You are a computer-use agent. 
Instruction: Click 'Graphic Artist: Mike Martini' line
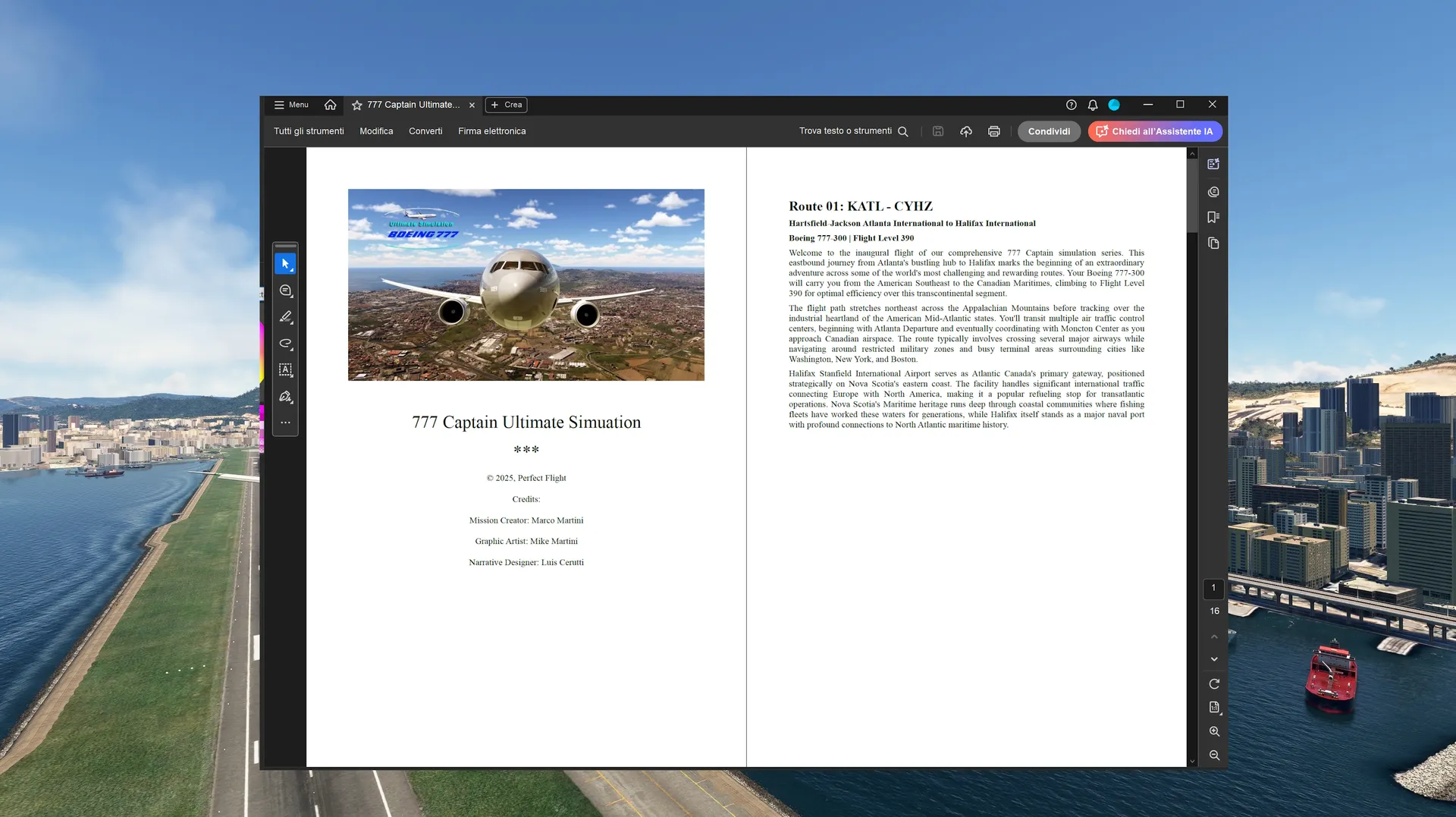[x=526, y=542]
